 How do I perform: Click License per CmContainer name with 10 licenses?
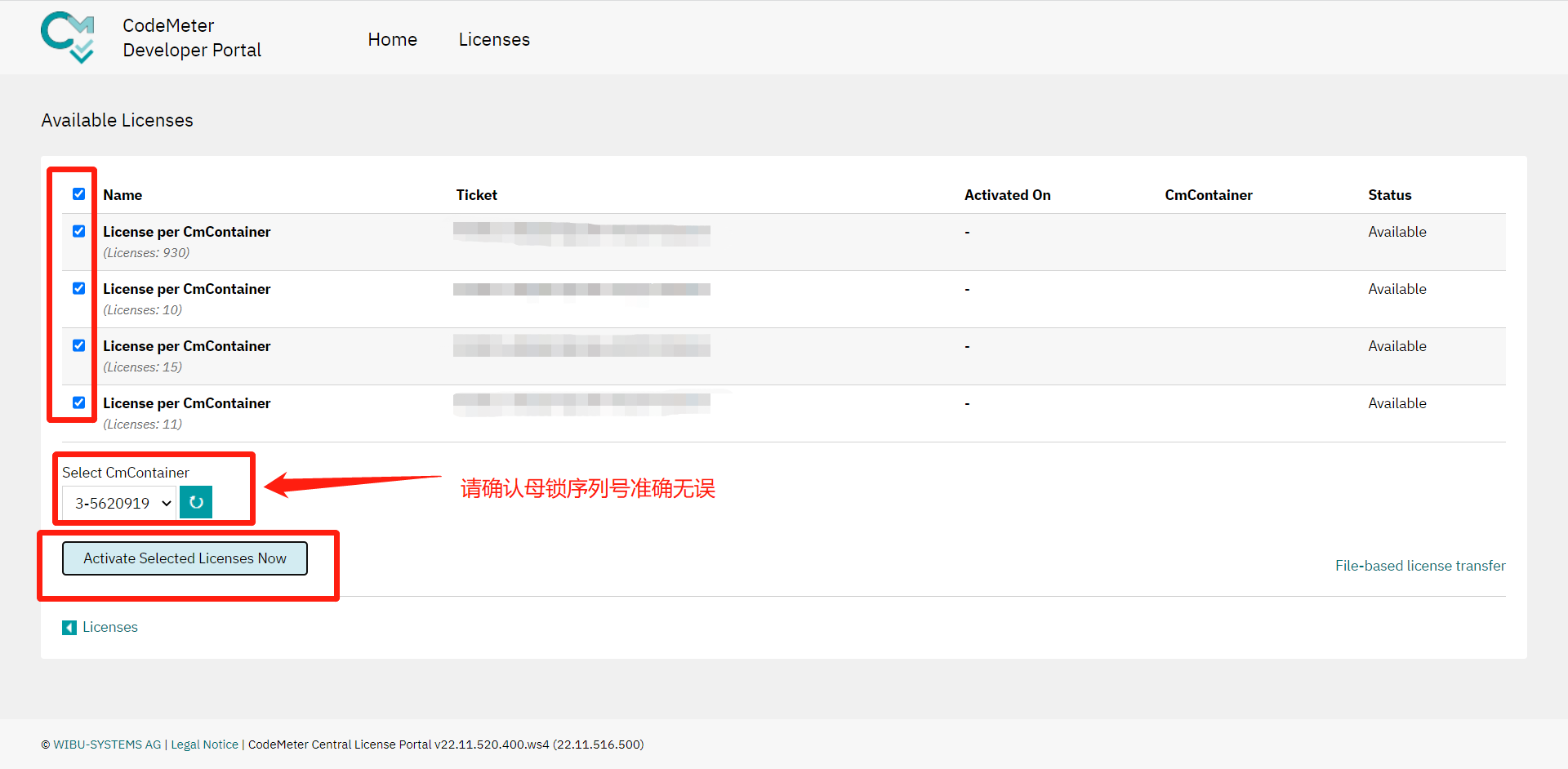[186, 289]
